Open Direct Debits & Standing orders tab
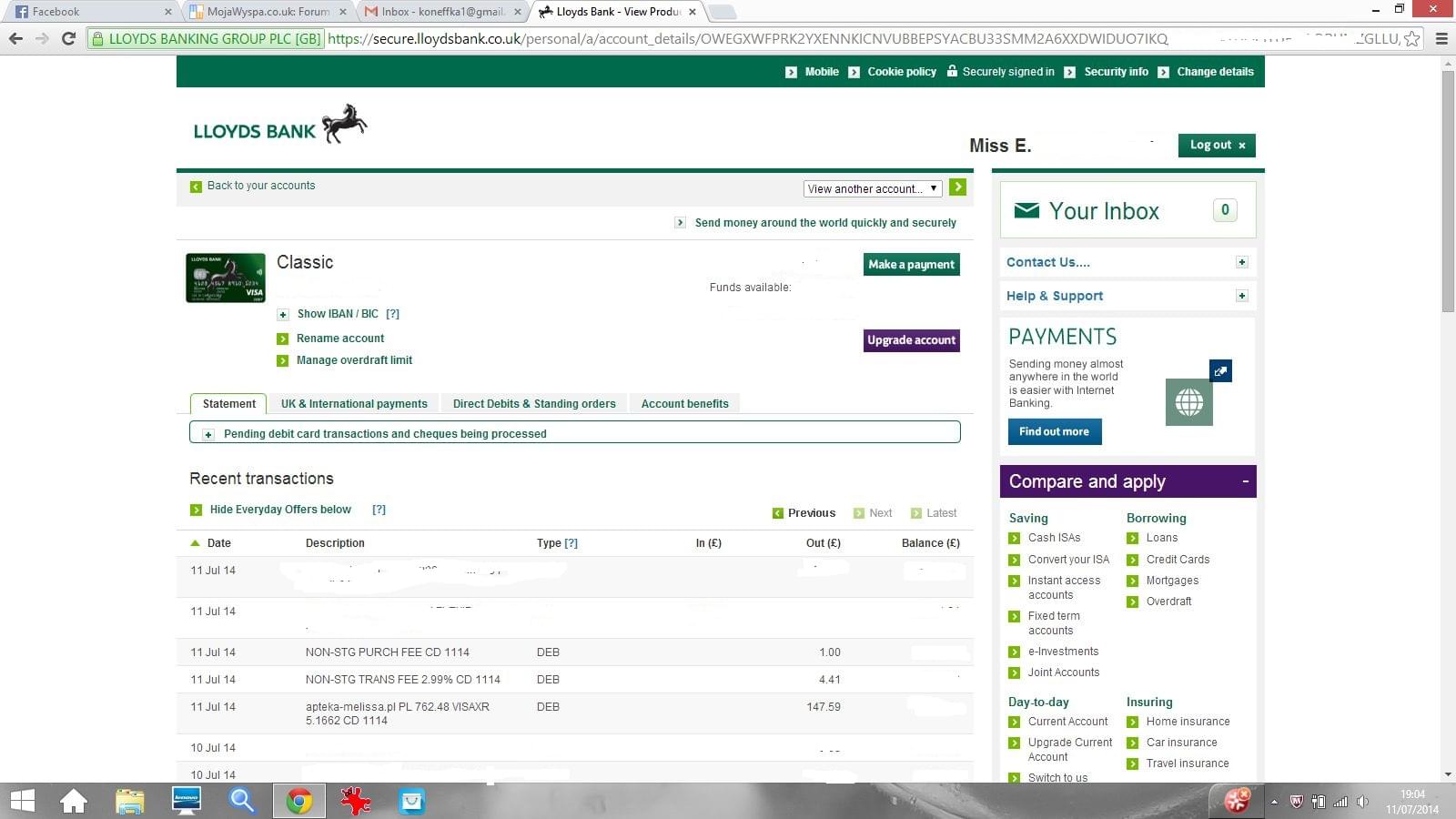 click(534, 404)
